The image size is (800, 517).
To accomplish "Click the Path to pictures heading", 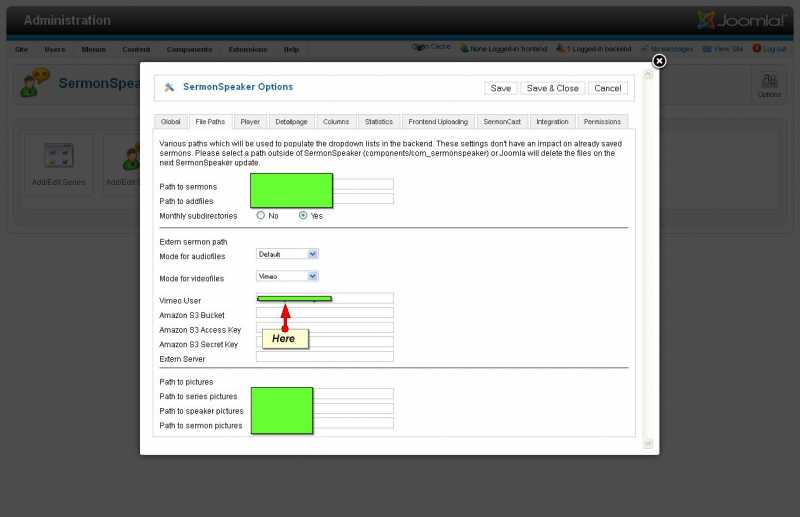I will (x=186, y=382).
